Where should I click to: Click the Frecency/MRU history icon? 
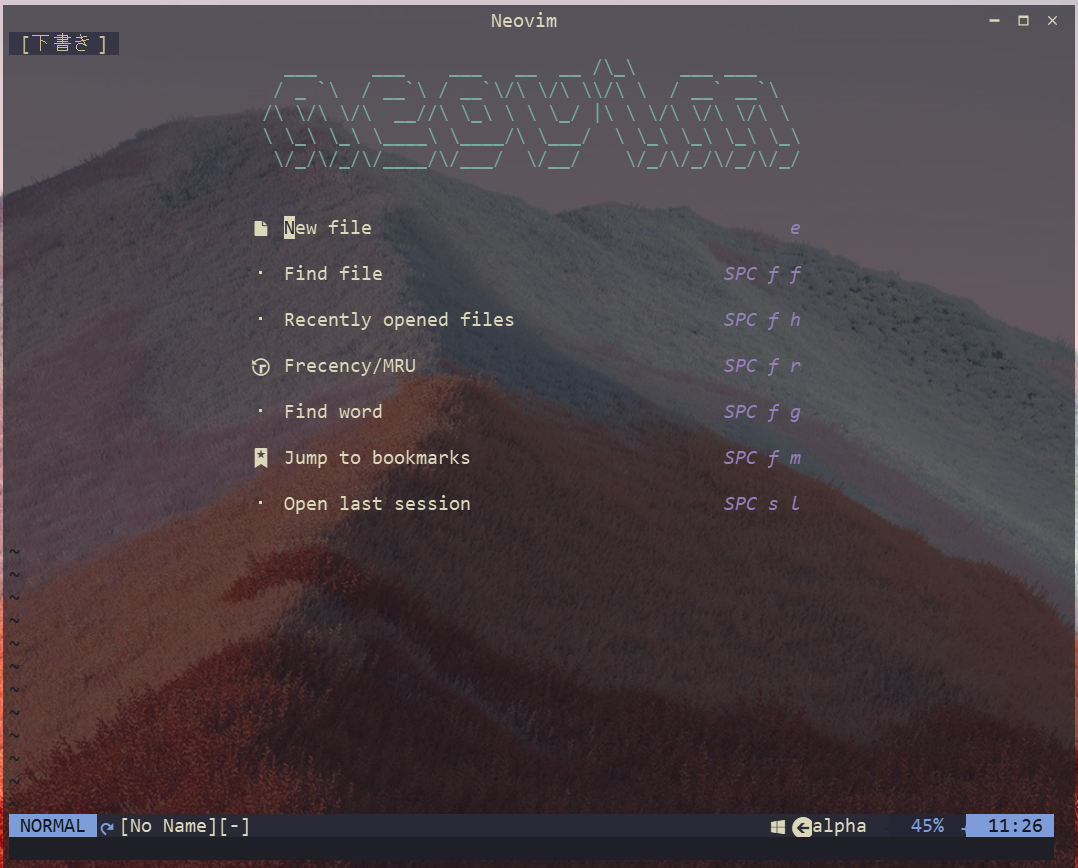(261, 367)
